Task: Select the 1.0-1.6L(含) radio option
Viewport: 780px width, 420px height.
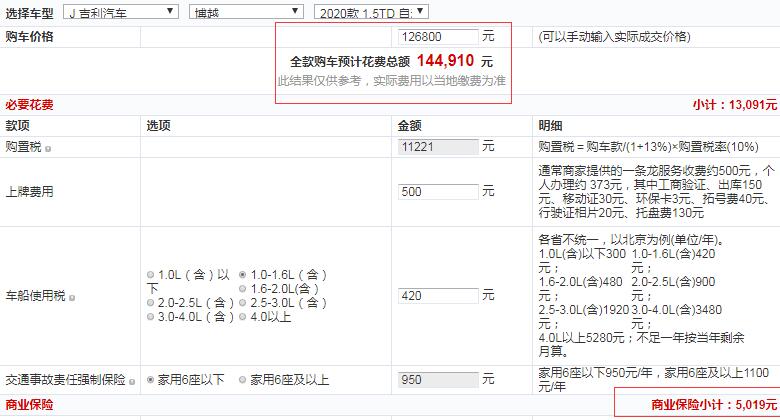Action: coord(243,275)
